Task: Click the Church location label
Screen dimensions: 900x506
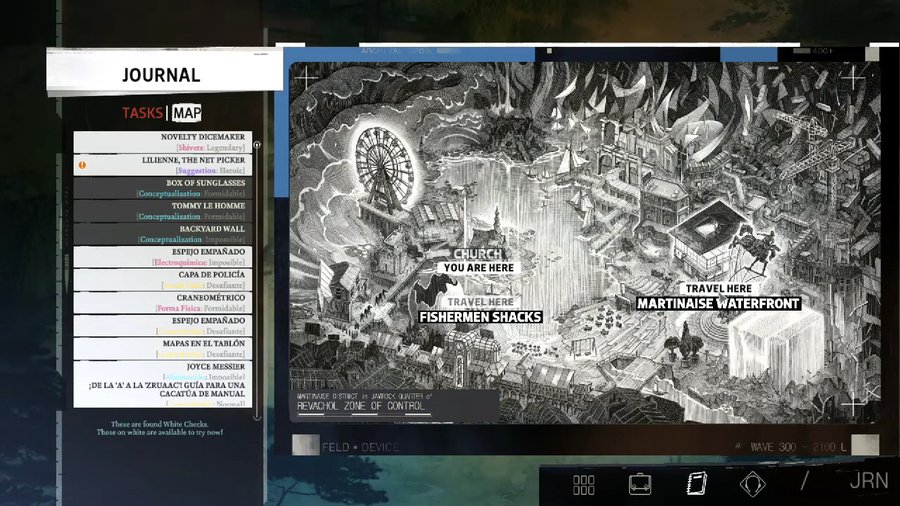Action: point(478,254)
